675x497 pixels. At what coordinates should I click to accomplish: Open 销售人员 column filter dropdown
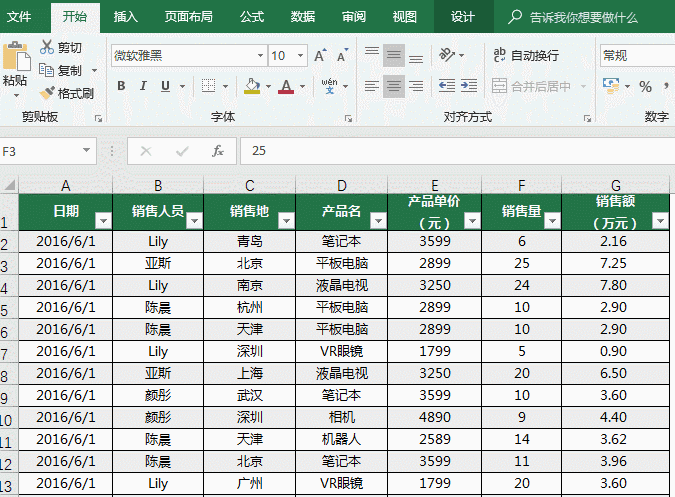point(195,221)
